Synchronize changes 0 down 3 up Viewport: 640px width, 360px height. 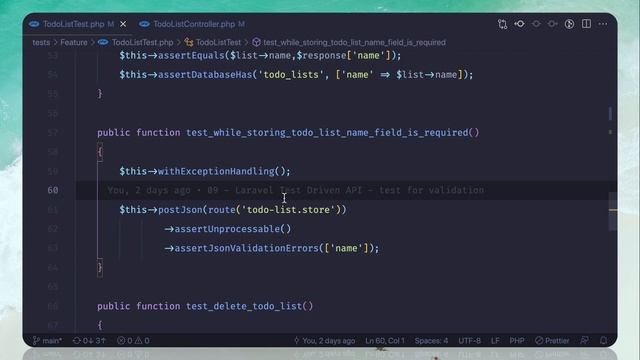(x=89, y=340)
